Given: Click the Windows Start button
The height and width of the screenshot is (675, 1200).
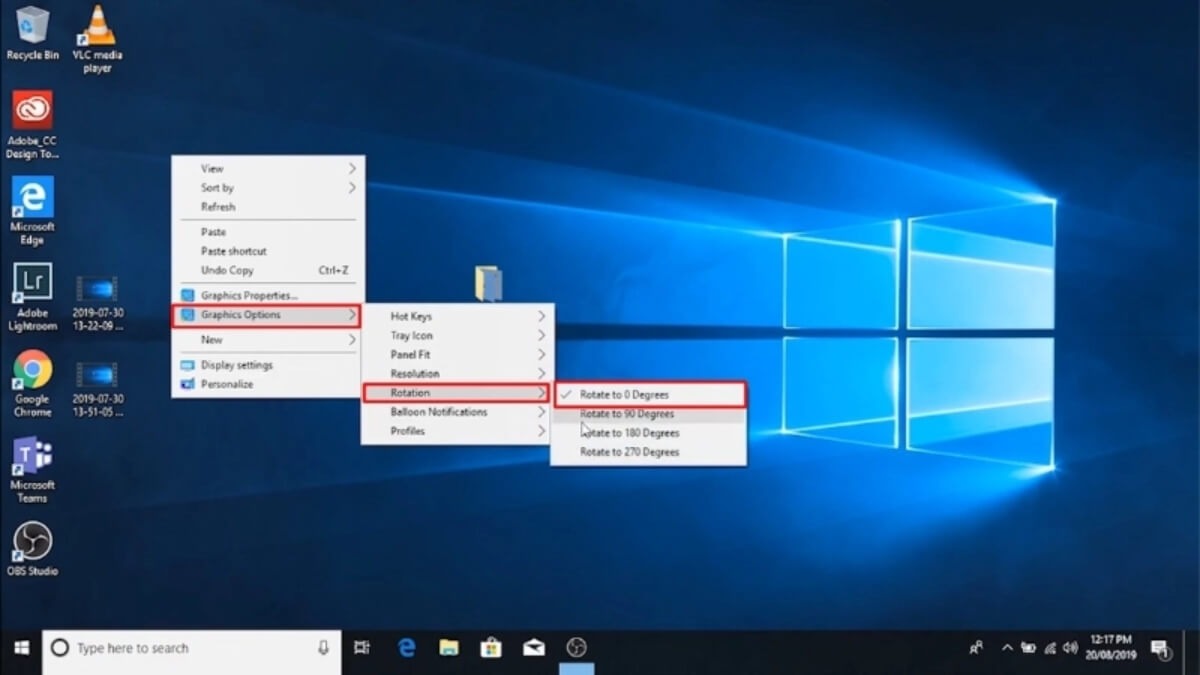Looking at the screenshot, I should pyautogui.click(x=20, y=648).
